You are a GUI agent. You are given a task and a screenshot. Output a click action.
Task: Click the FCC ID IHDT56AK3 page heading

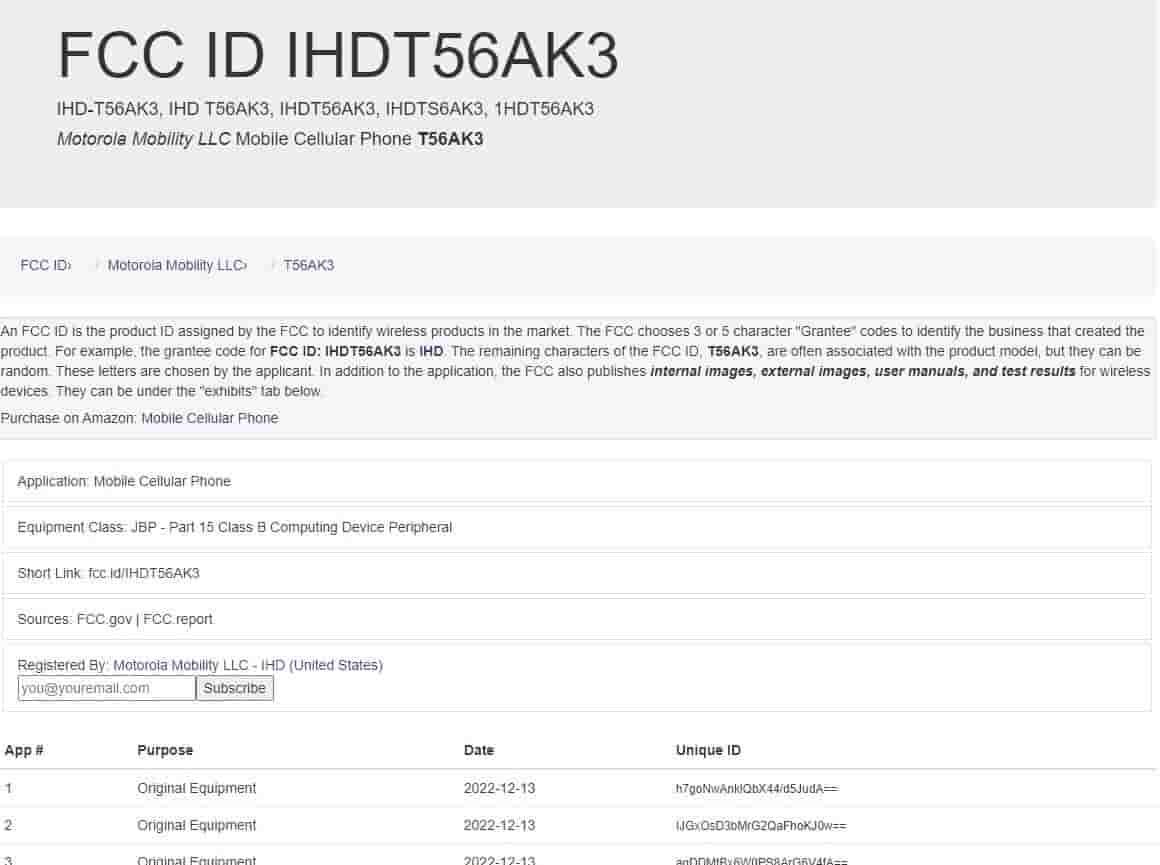pos(338,56)
